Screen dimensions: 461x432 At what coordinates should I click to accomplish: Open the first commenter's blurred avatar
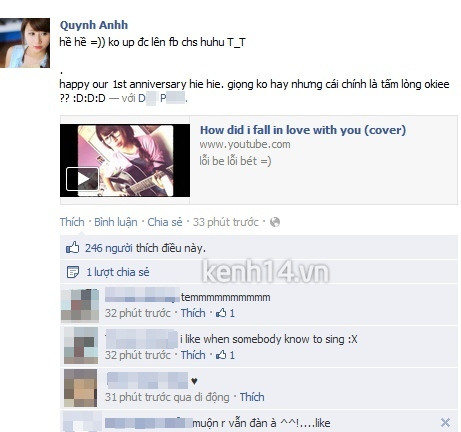(80, 306)
